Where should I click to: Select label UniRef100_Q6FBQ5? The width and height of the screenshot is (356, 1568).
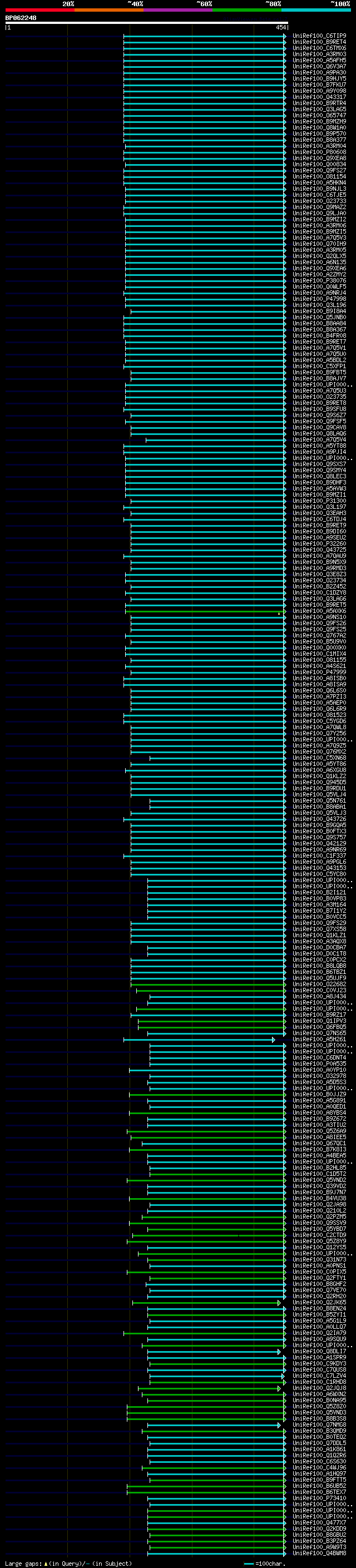(x=319, y=1027)
